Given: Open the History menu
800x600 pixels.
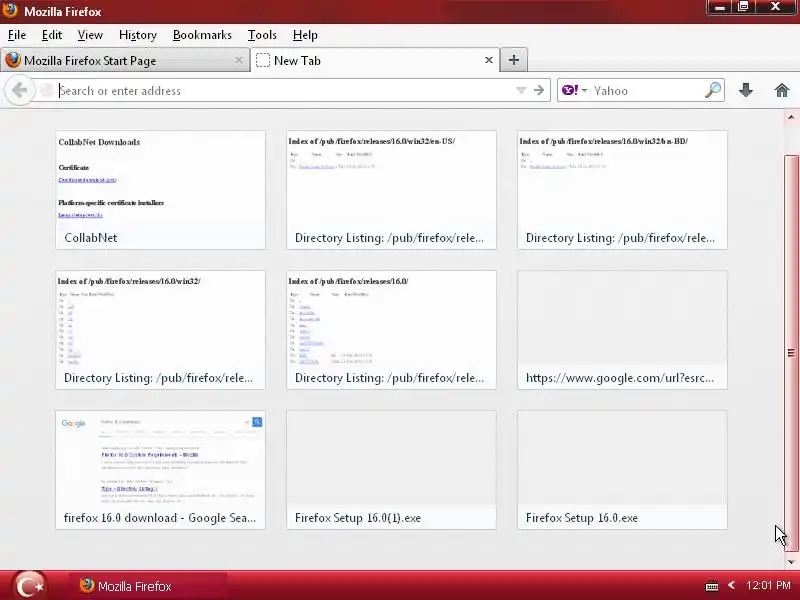Looking at the screenshot, I should [x=138, y=35].
